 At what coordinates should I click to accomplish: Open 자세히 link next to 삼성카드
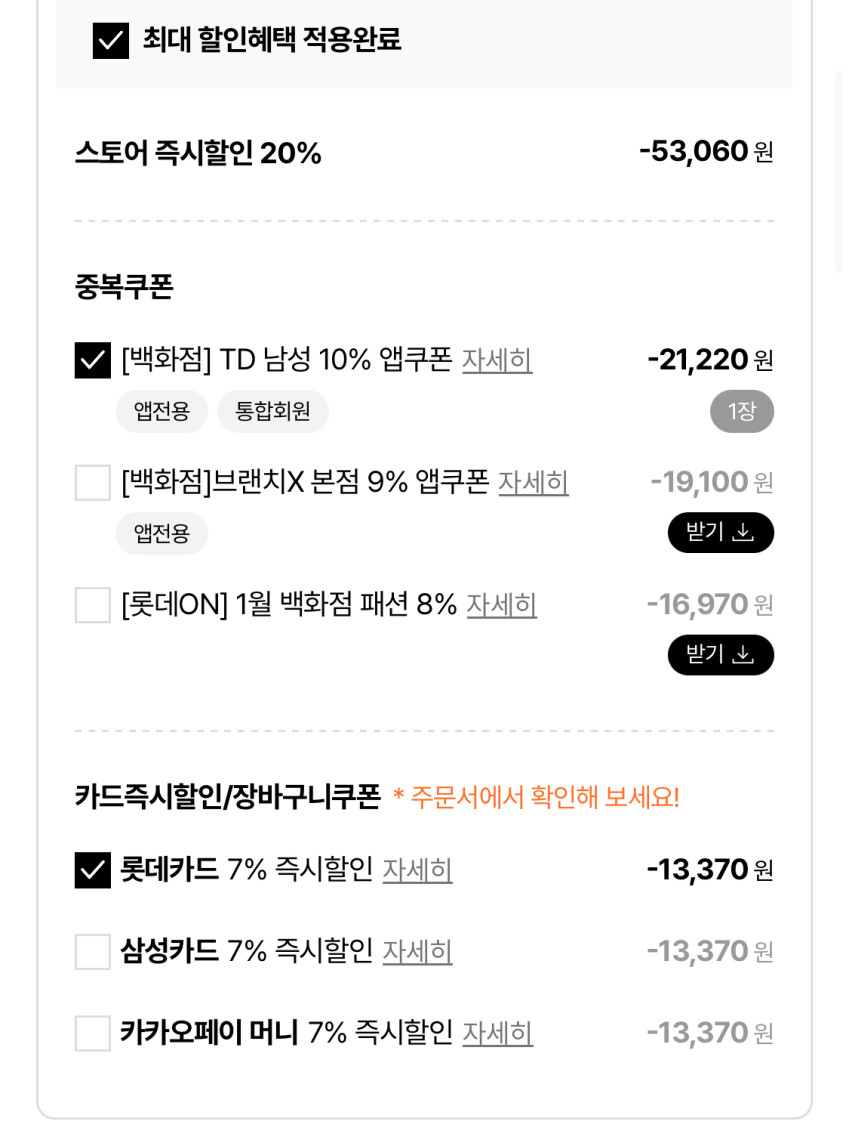coord(418,952)
